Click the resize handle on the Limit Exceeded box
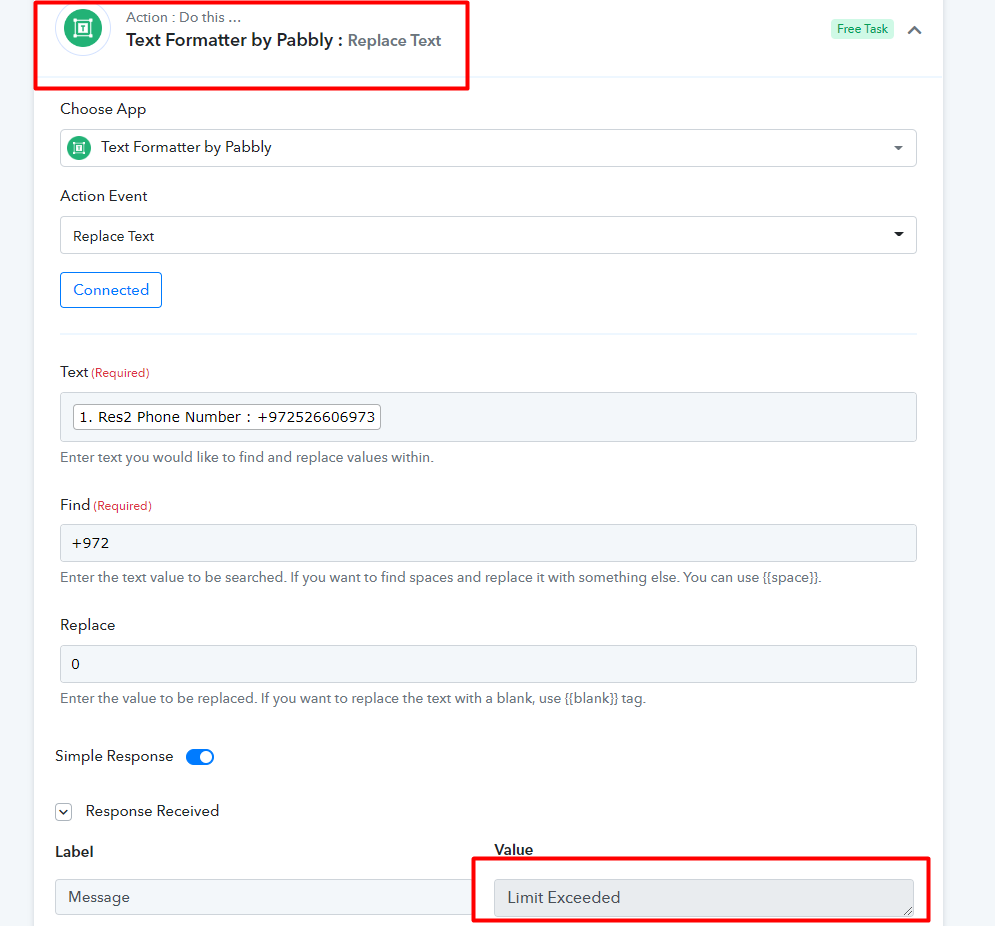 click(908, 911)
